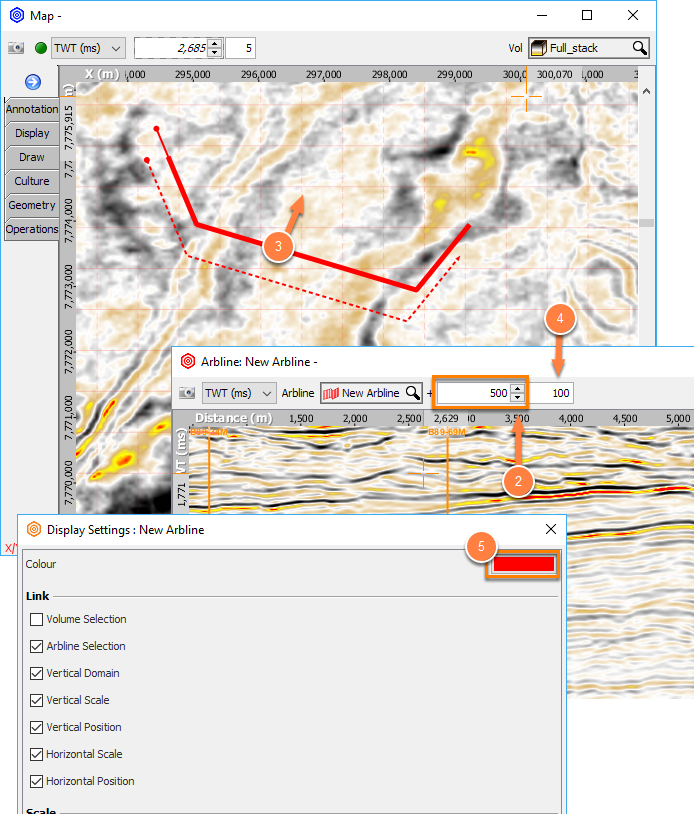Open the Operations tab
This screenshot has width=694, height=814.
click(32, 229)
